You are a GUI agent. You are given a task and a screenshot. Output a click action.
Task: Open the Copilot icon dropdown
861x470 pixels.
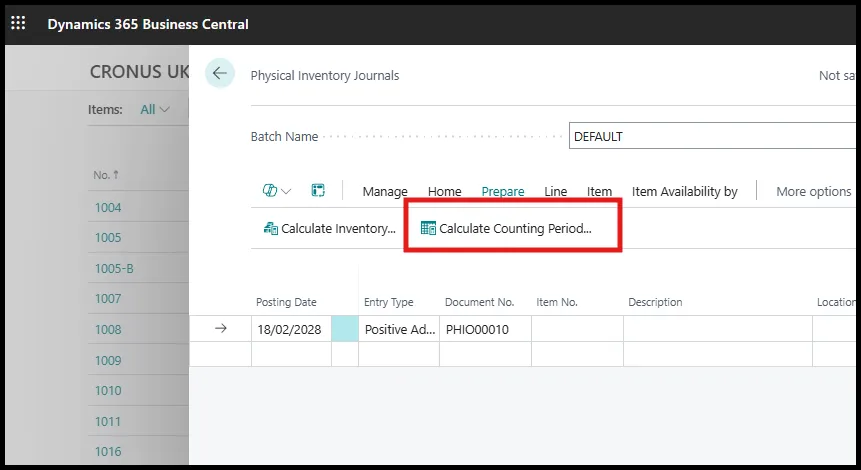point(286,191)
